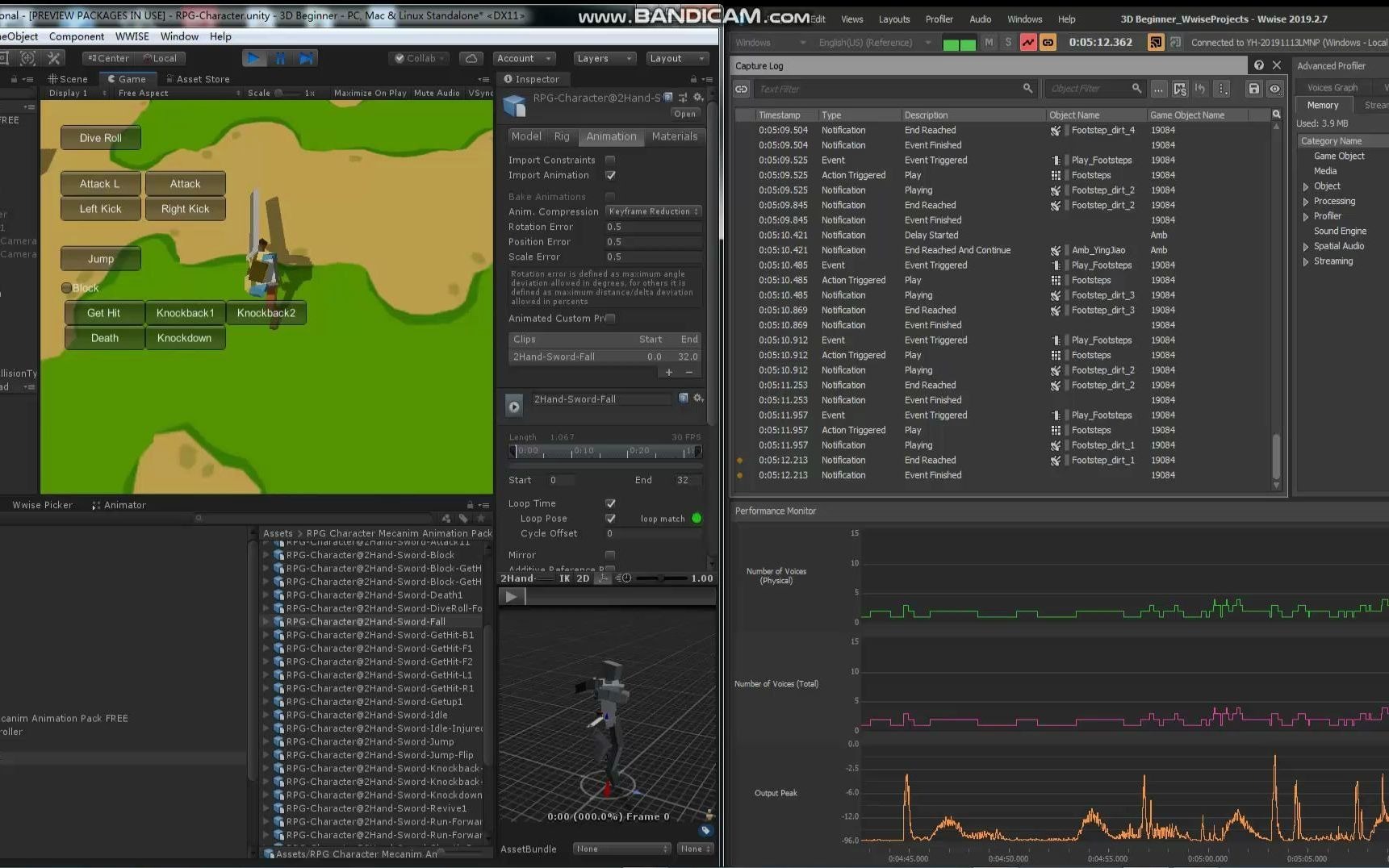Expand Streaming category in Memory list
The width and height of the screenshot is (1389, 868).
1306,261
